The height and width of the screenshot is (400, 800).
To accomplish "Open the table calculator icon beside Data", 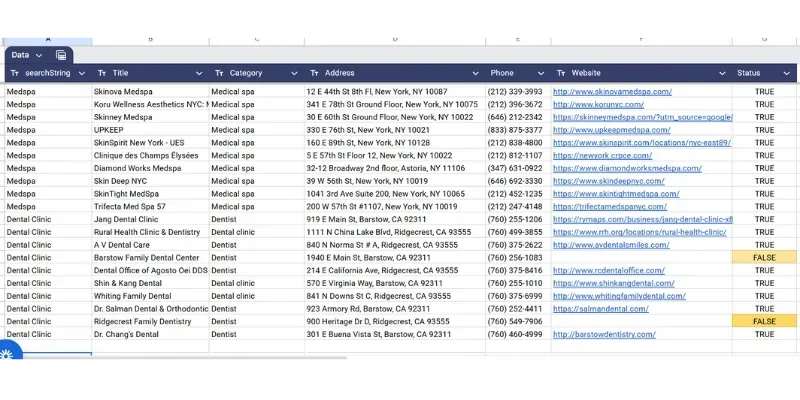I will (61, 55).
